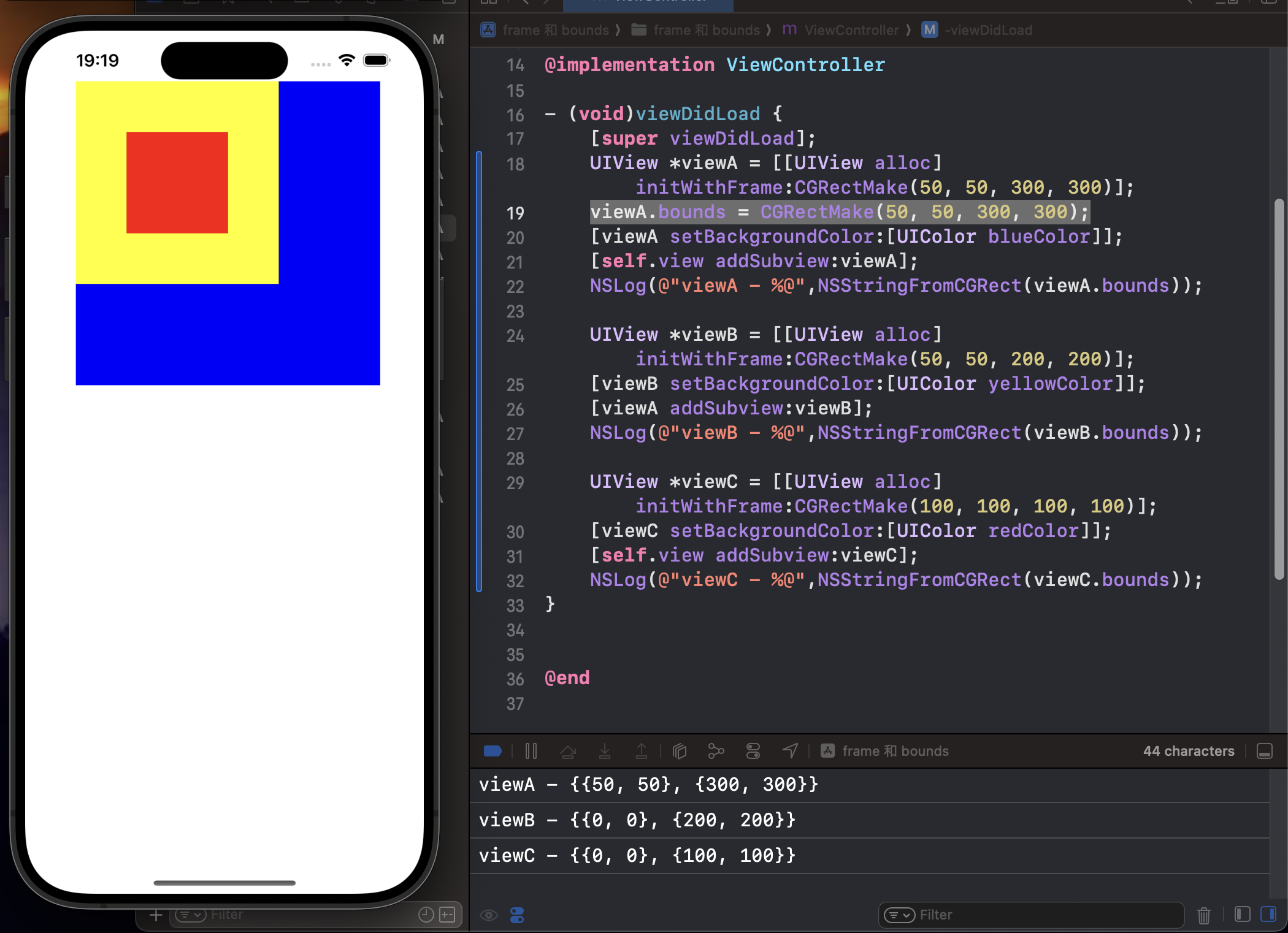1288x933 pixels.
Task: Click Simulate Location arrow icon
Action: (x=790, y=751)
